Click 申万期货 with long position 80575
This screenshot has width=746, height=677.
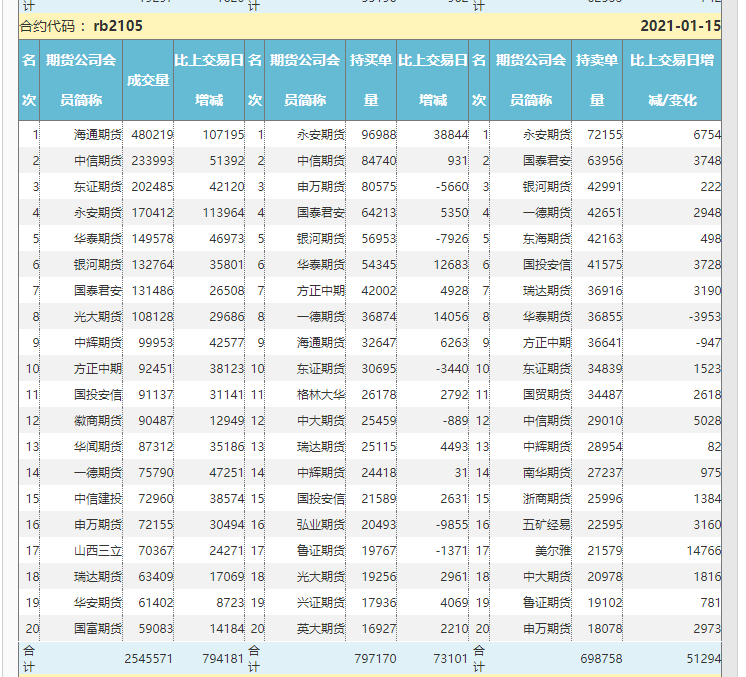(x=321, y=186)
